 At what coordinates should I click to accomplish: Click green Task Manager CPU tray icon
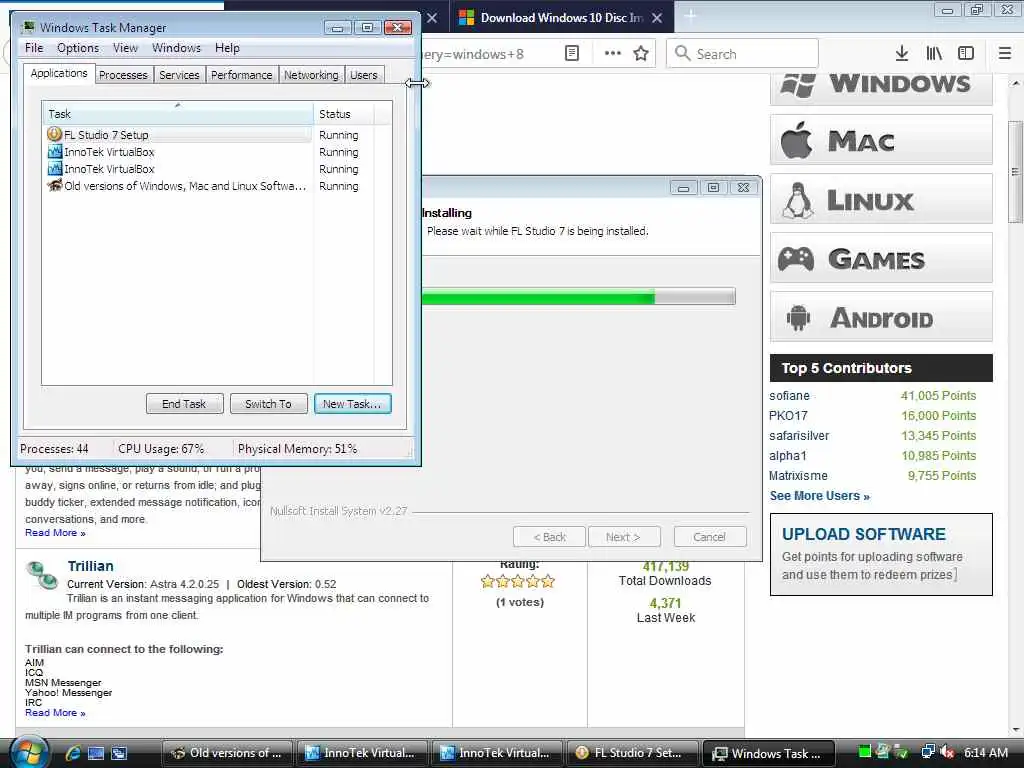click(x=864, y=752)
